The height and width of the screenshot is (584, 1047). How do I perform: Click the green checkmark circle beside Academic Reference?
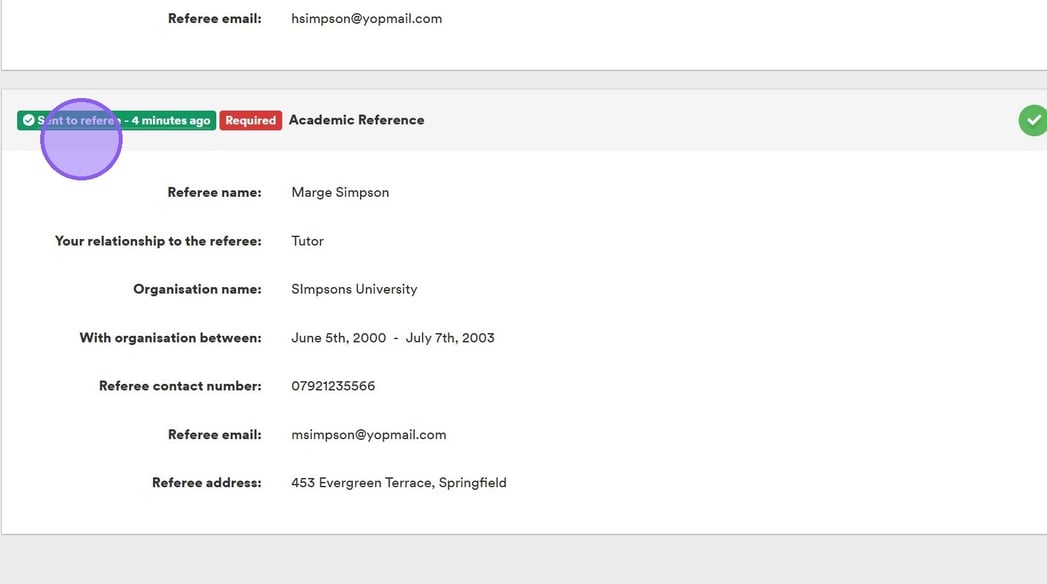[1033, 121]
